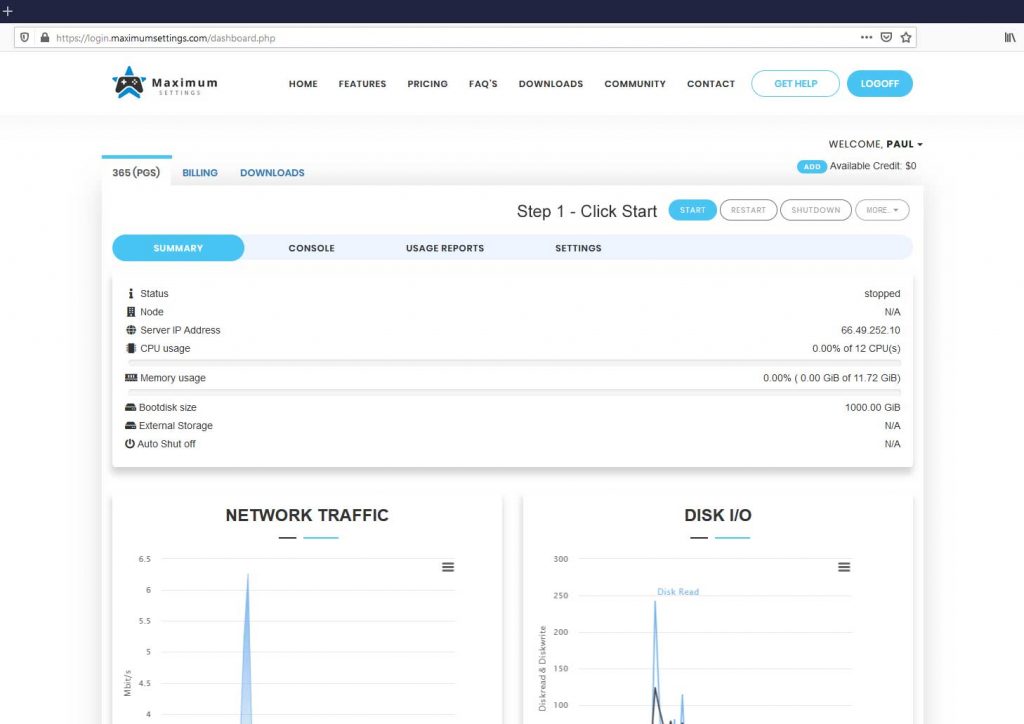Click the Available Credit: $0 text
This screenshot has width=1024, height=724.
pyautogui.click(x=872, y=166)
